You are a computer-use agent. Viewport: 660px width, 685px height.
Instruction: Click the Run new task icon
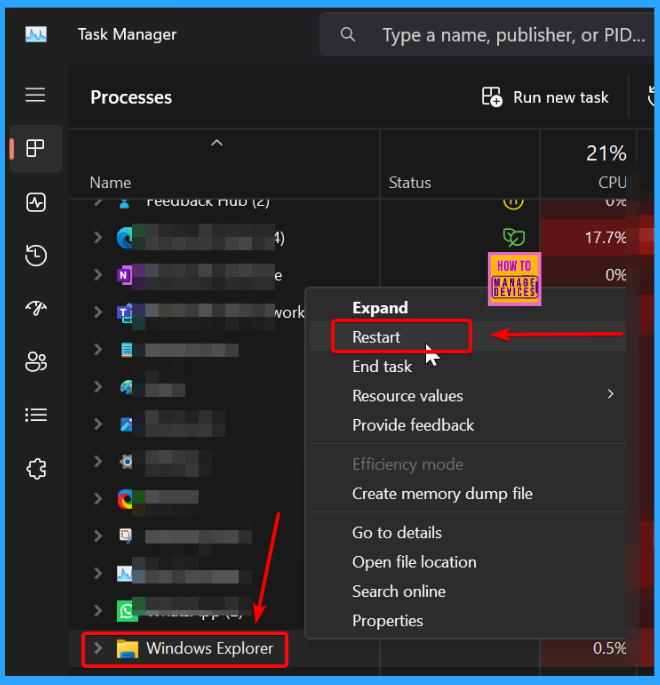(x=492, y=97)
